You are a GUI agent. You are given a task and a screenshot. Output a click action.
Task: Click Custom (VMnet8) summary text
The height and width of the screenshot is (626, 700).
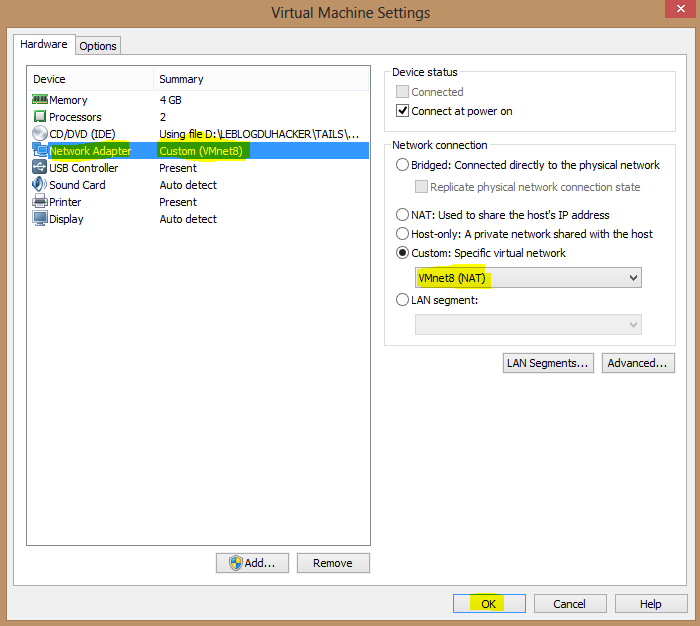pyautogui.click(x=201, y=151)
